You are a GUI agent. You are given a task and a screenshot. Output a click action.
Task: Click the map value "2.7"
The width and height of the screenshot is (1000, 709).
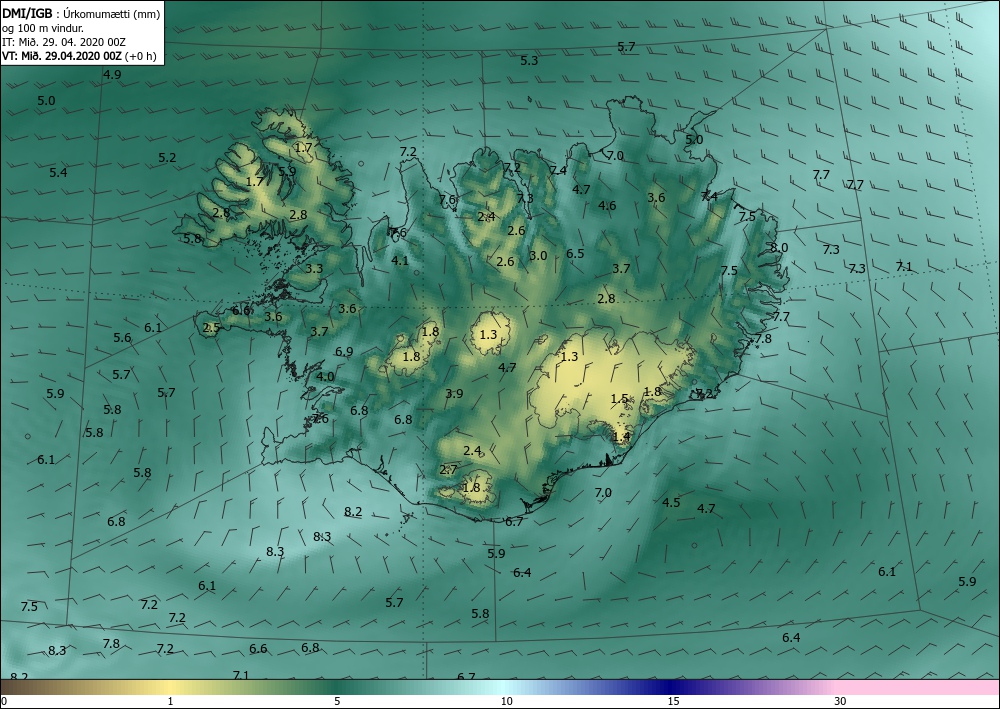[448, 470]
